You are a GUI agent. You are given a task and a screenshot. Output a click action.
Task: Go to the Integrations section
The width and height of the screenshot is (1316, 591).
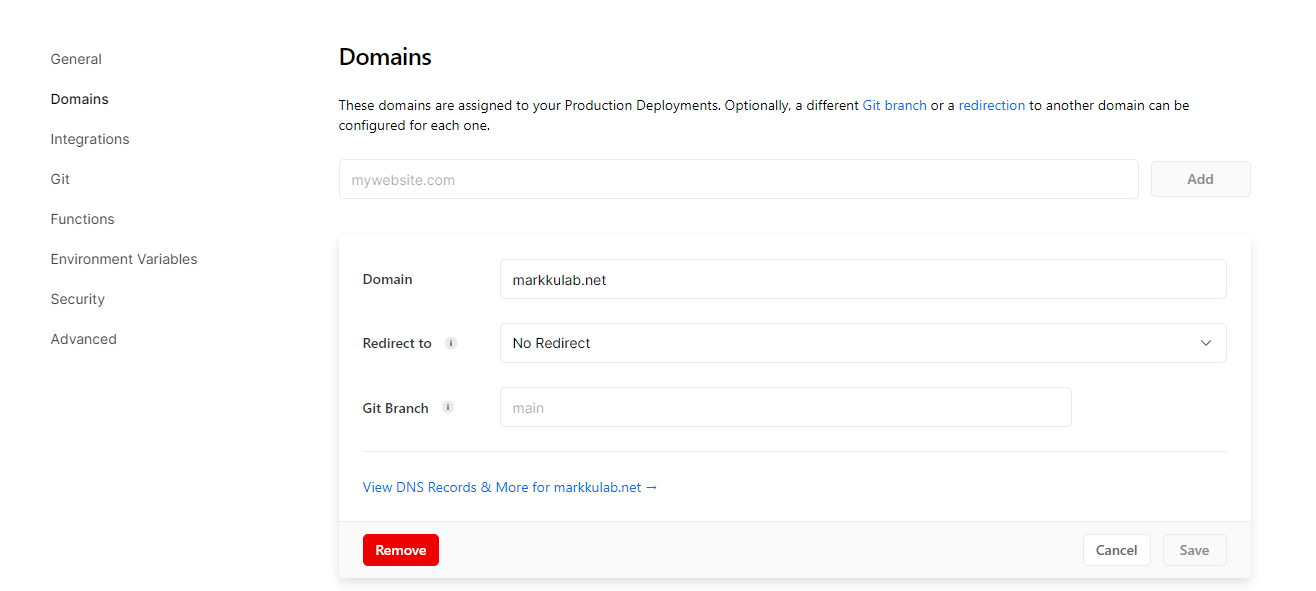tap(90, 139)
